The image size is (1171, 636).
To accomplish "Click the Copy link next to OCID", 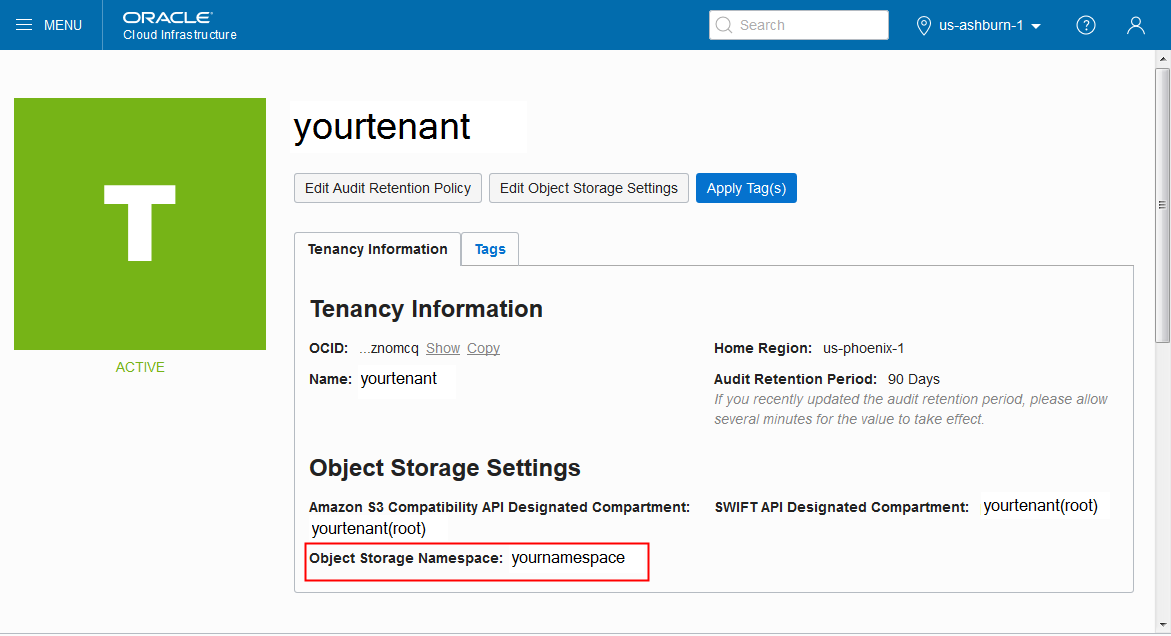I will pos(483,349).
